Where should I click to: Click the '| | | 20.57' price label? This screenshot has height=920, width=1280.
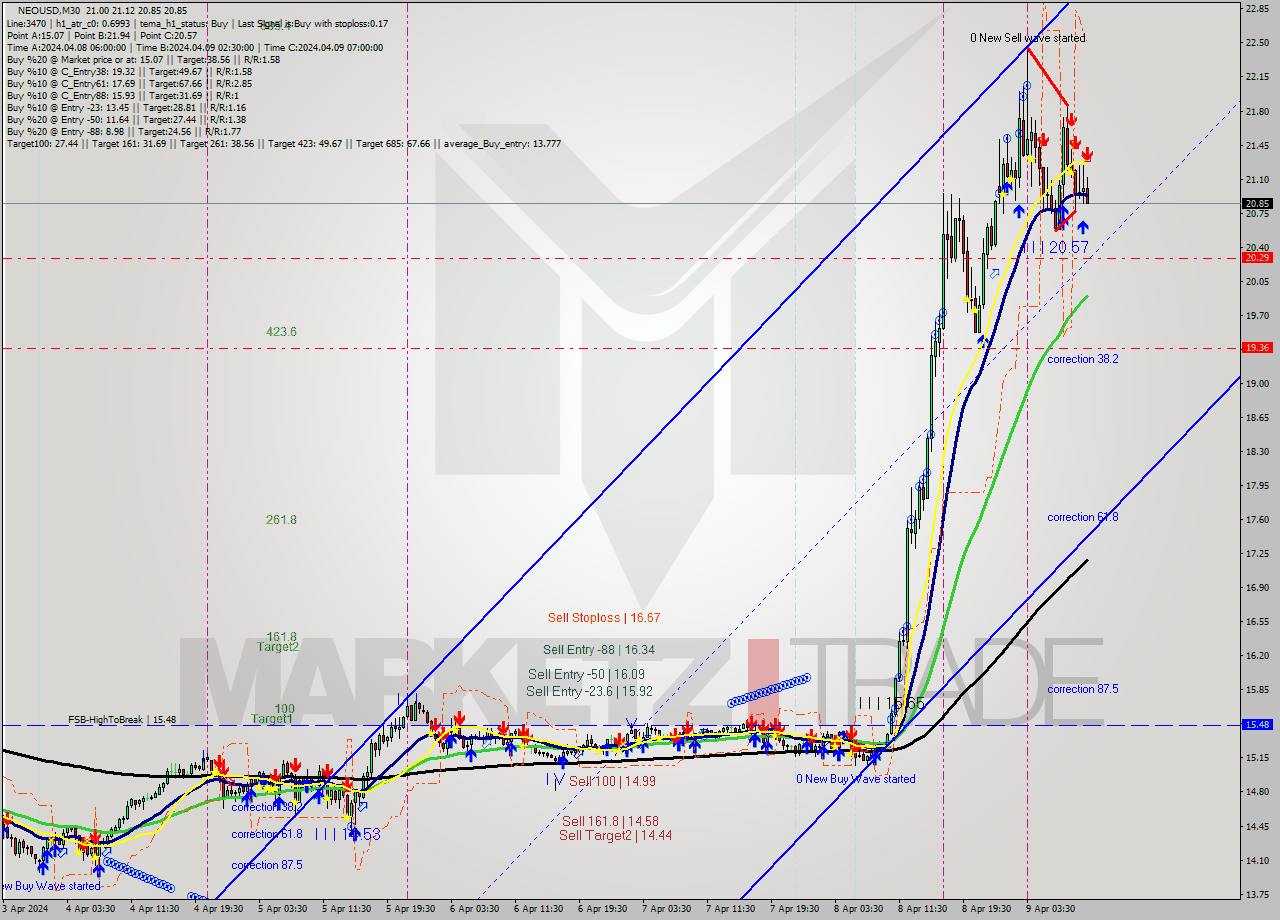(x=1054, y=247)
